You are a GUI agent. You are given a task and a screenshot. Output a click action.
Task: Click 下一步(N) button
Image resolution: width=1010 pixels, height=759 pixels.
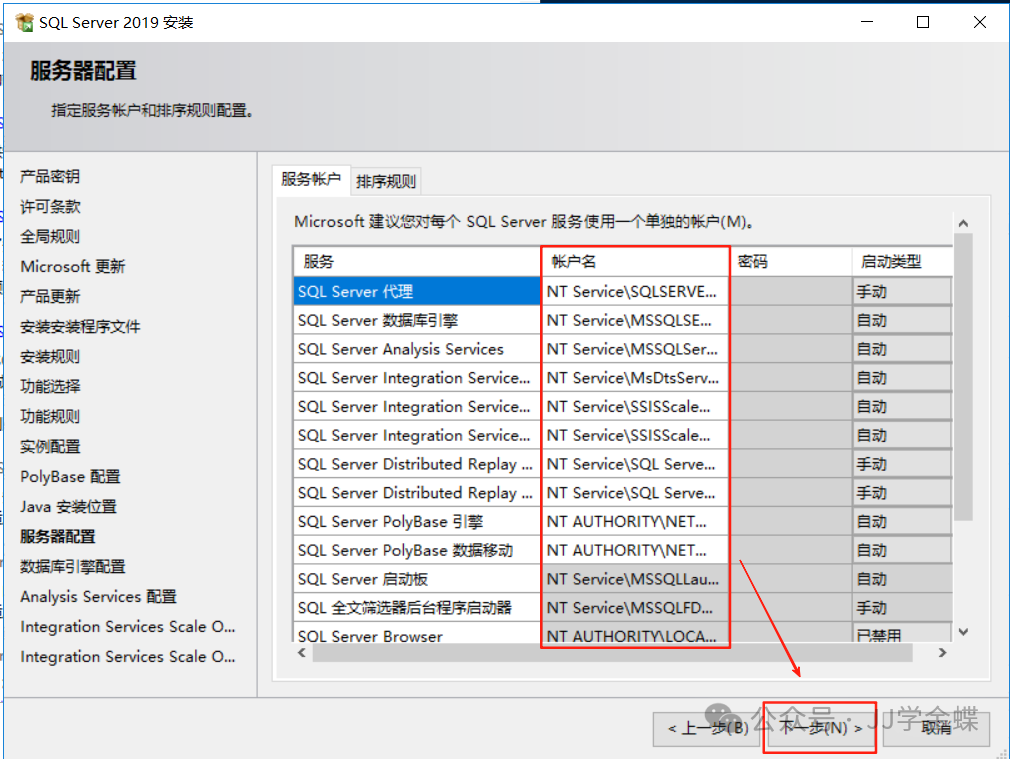(821, 728)
